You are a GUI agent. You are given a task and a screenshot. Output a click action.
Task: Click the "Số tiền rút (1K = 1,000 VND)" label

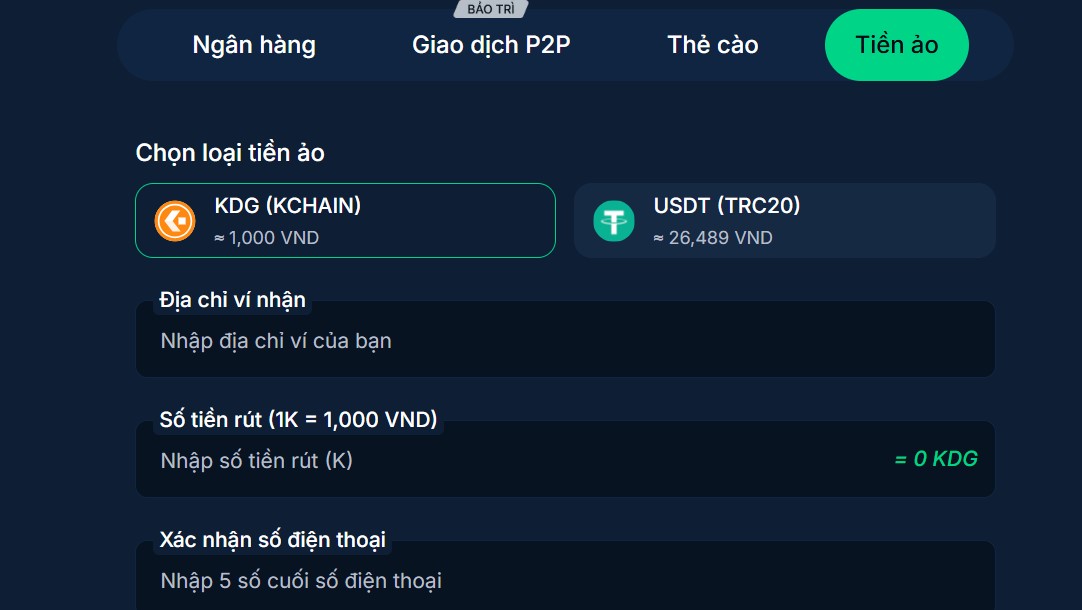(x=297, y=419)
